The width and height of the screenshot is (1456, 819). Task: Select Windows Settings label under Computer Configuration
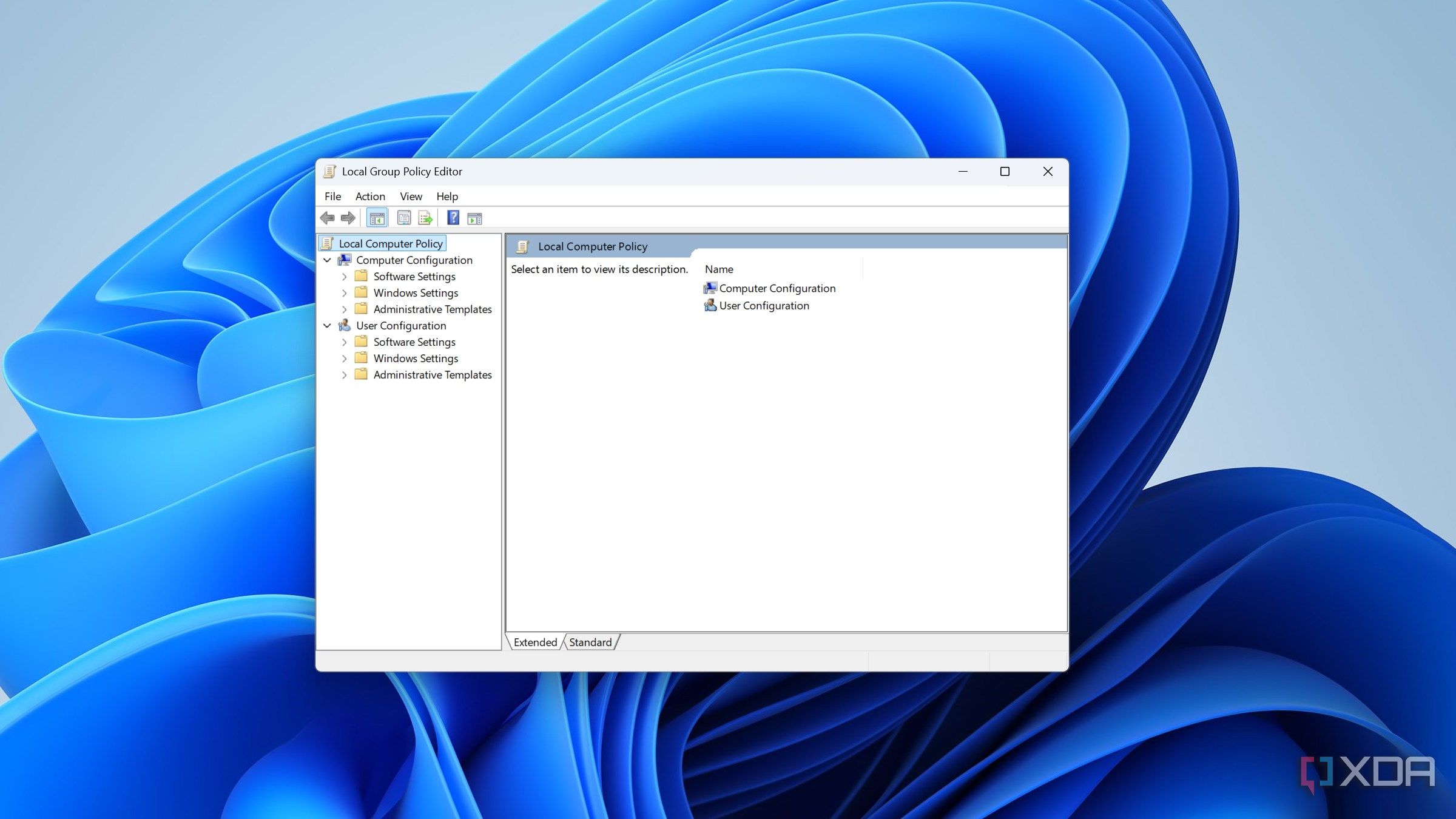[x=416, y=292]
